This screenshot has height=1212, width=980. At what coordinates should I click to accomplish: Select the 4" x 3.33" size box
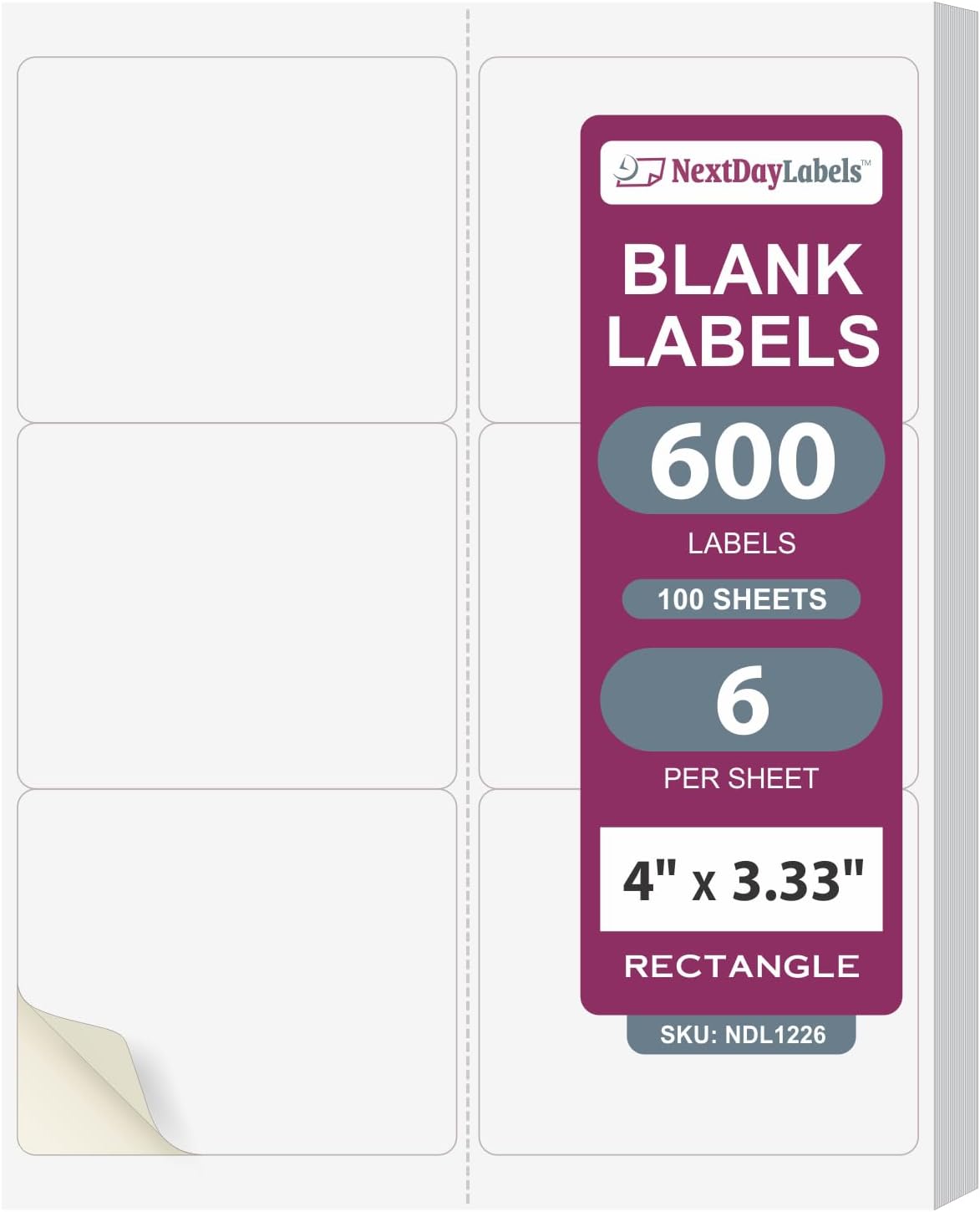742,879
